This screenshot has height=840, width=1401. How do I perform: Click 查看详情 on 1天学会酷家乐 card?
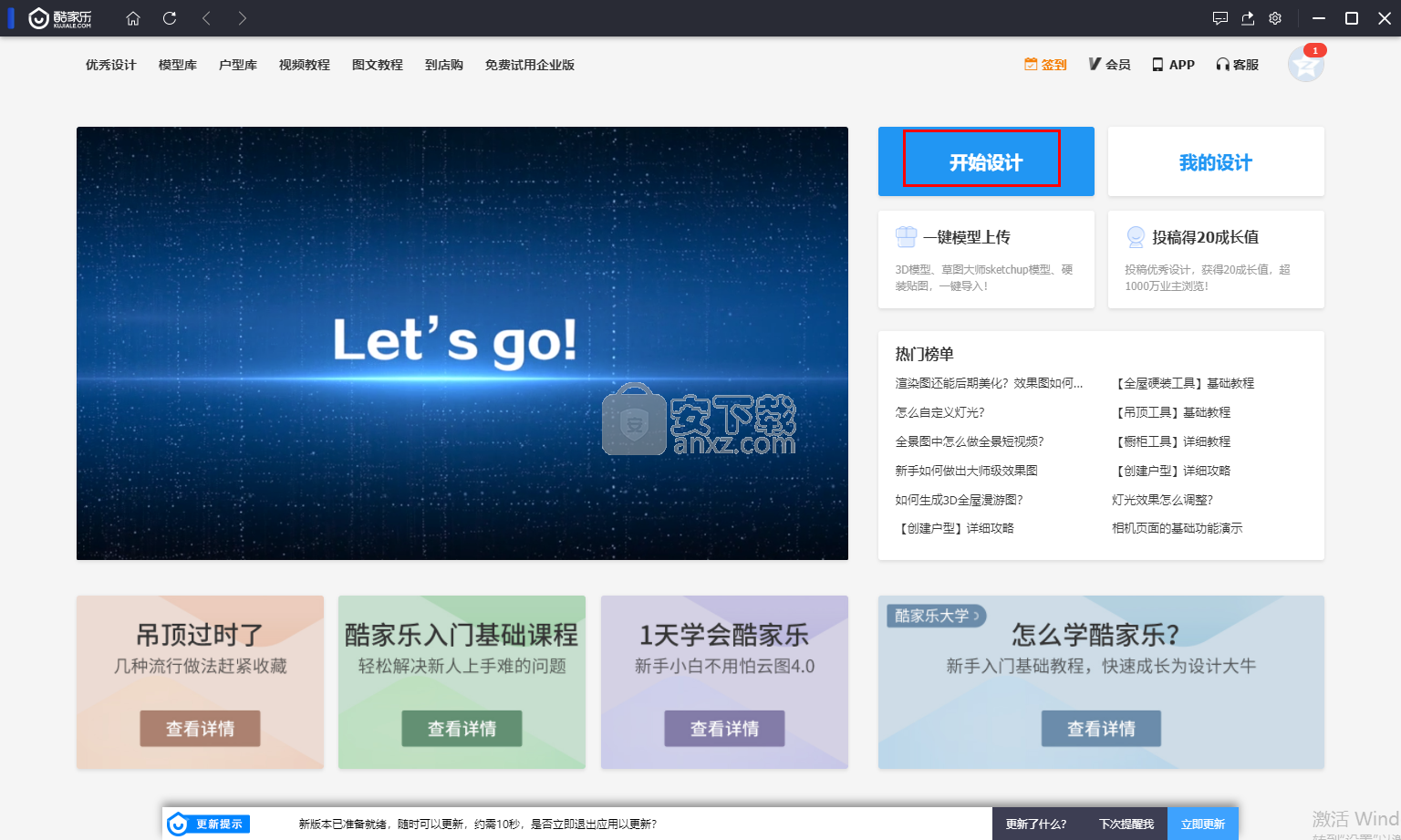point(724,729)
